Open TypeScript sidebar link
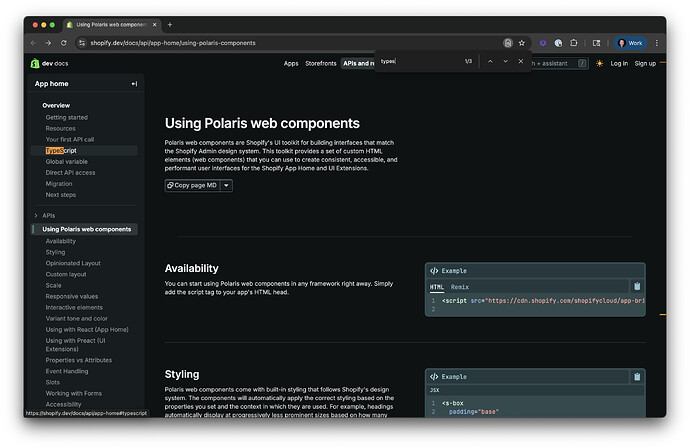690x448 pixels. coord(61,151)
